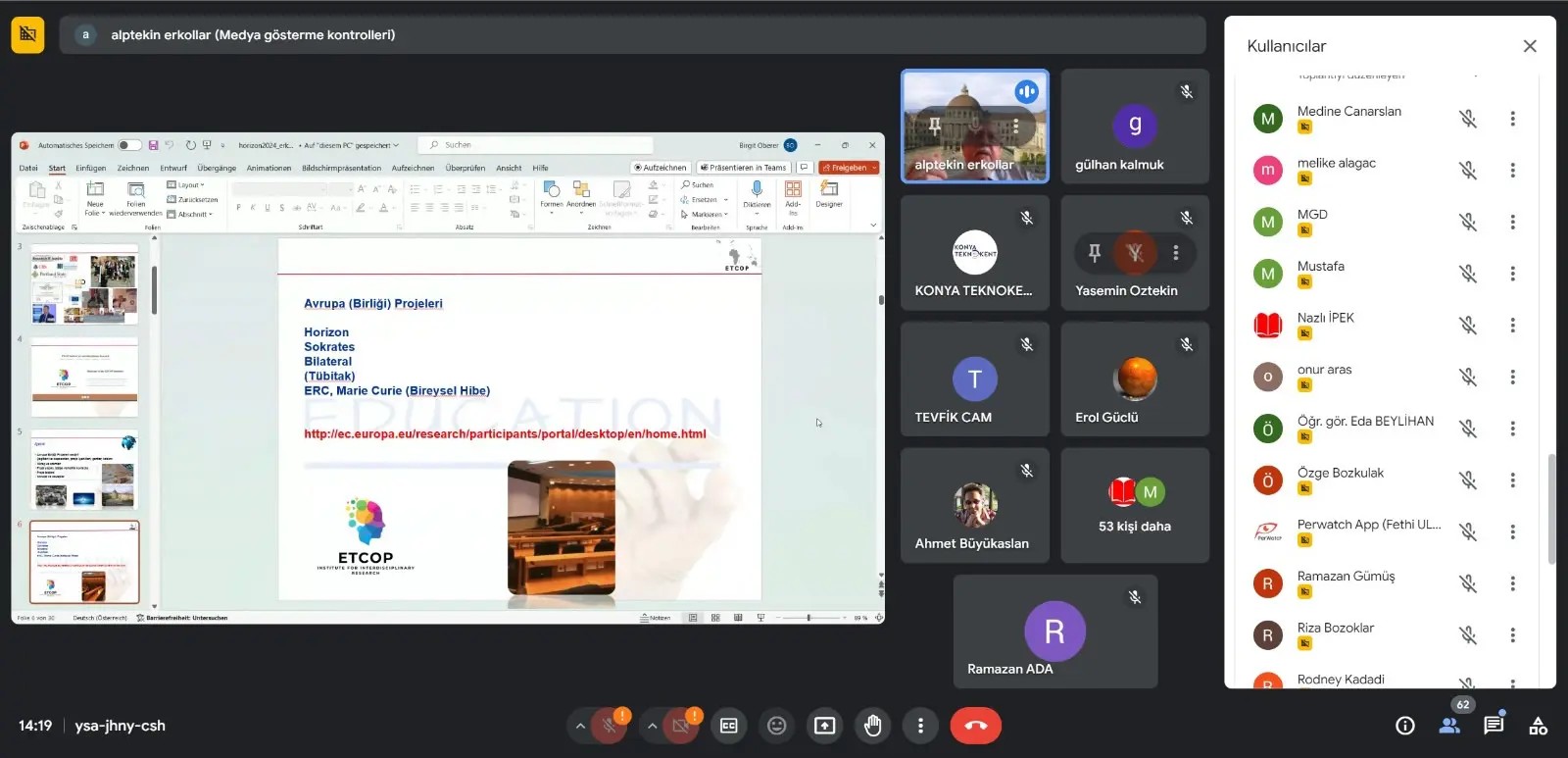
Task: Click the red leave call button
Action: coord(975,726)
